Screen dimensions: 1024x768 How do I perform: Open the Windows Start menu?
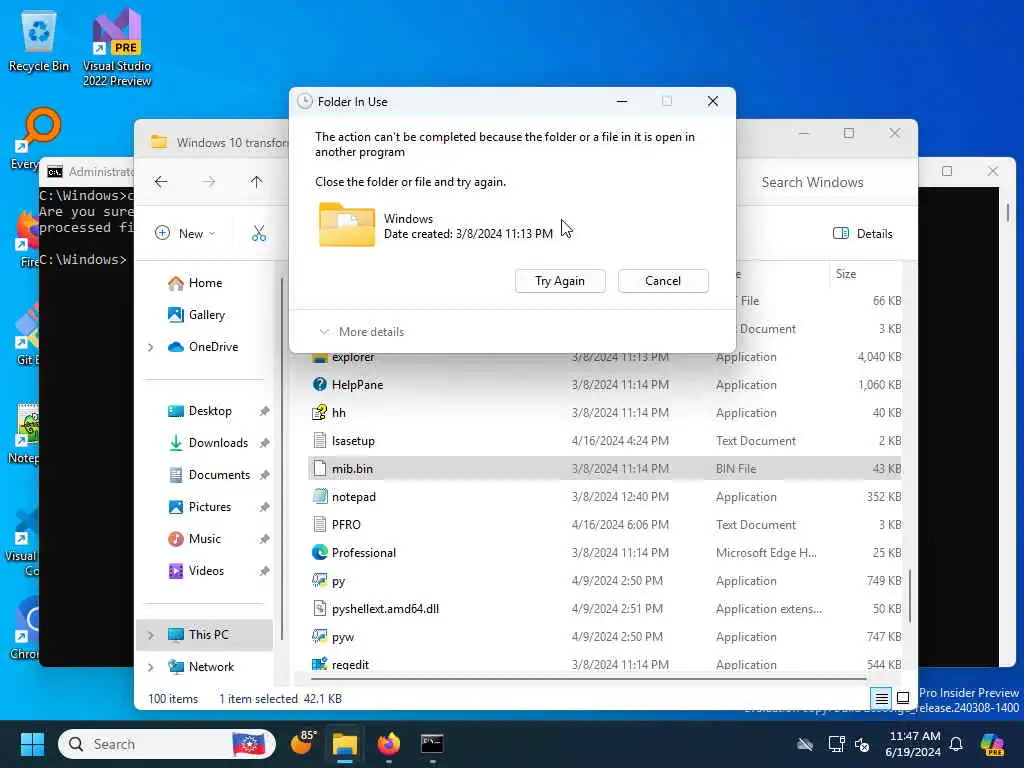pos(32,744)
